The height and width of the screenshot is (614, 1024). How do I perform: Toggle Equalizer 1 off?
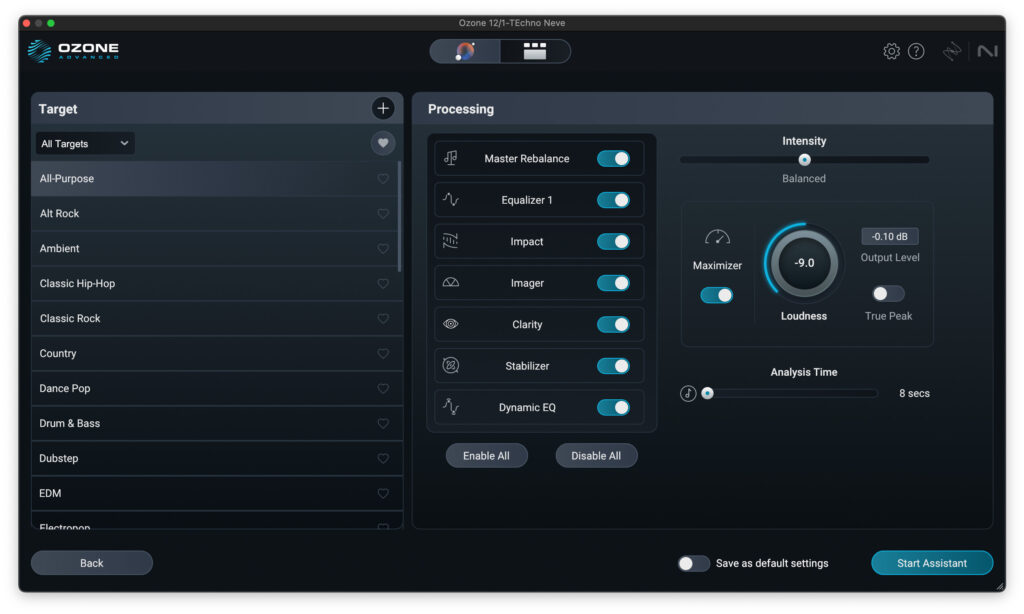click(x=613, y=200)
